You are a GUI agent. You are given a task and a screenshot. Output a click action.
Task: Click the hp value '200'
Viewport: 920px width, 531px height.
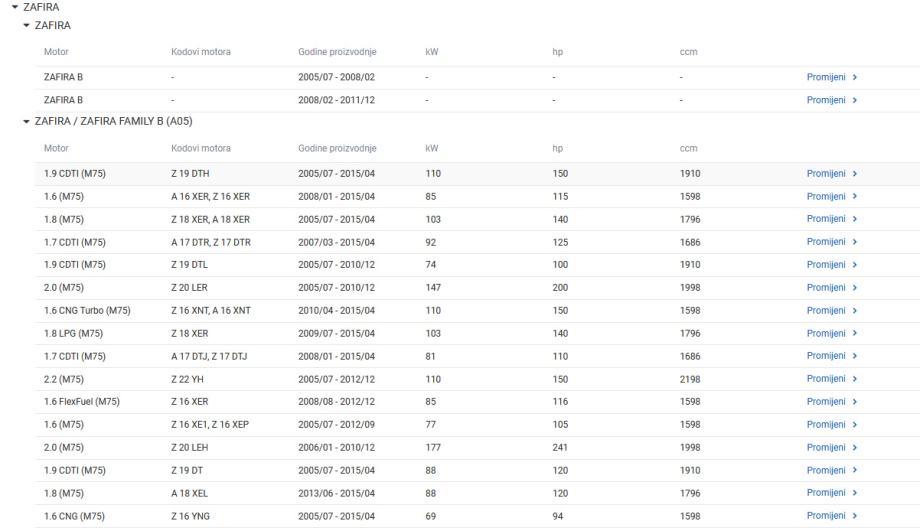(560, 288)
